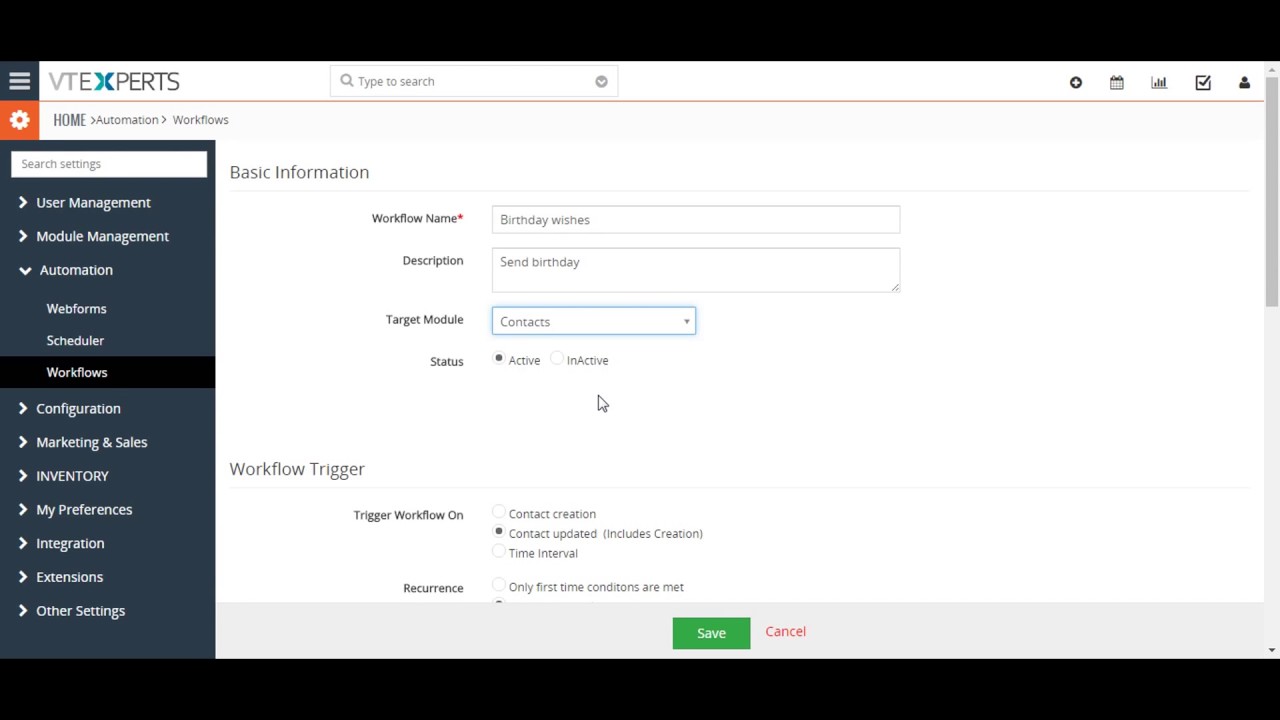Open the user profile icon
Screen dimensions: 1280x720
point(1244,82)
